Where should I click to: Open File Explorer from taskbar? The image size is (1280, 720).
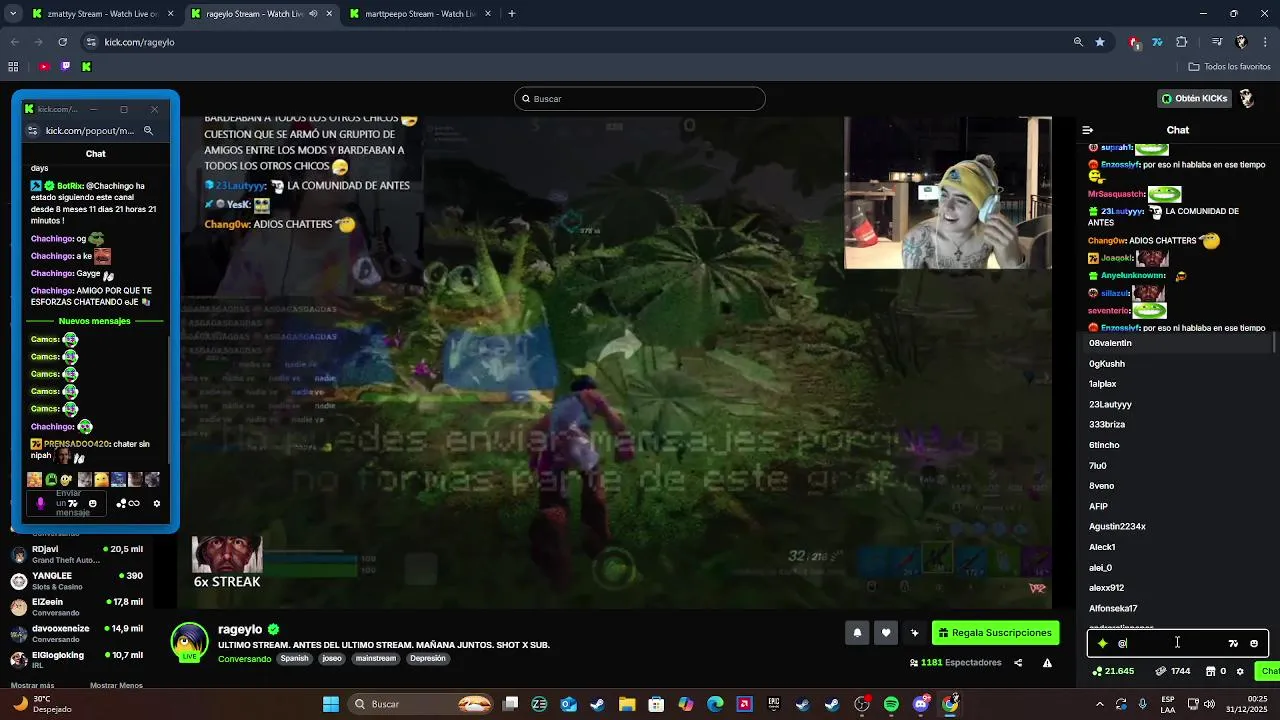coord(626,704)
